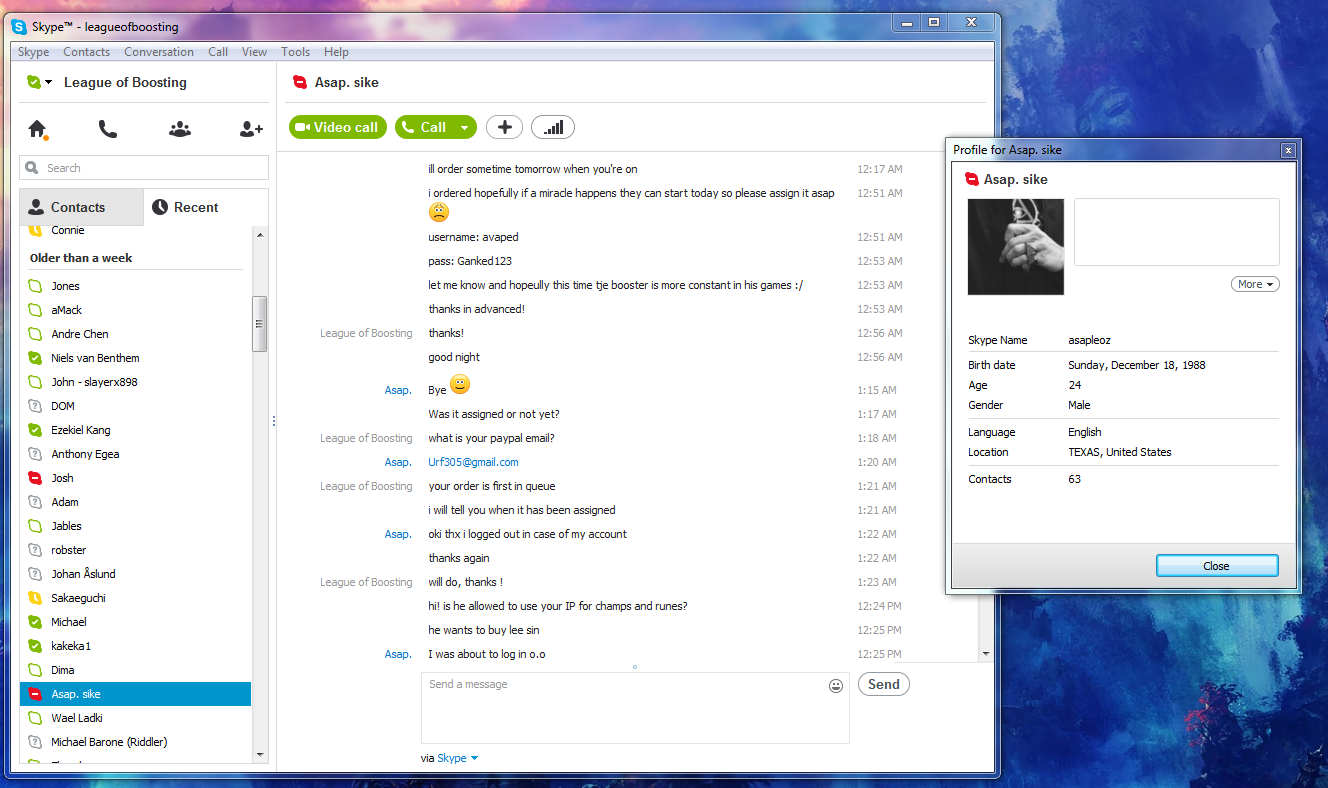Click the contact list scroll up arrow
The height and width of the screenshot is (788, 1328).
coord(260,235)
